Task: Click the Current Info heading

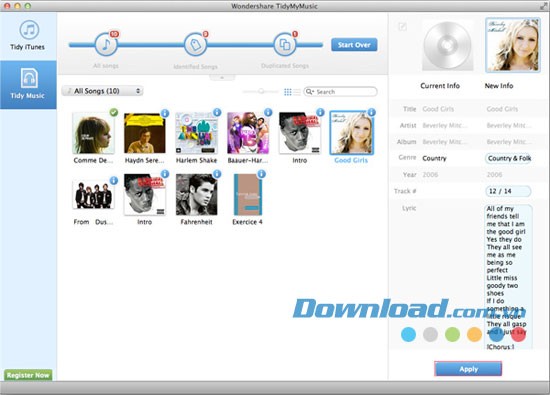Action: pos(440,86)
